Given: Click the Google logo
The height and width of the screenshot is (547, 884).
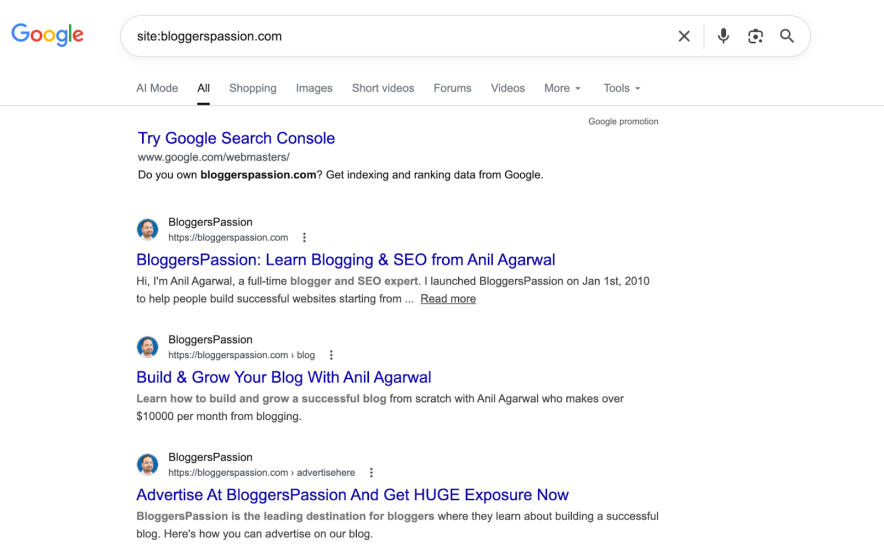Looking at the screenshot, I should point(47,35).
